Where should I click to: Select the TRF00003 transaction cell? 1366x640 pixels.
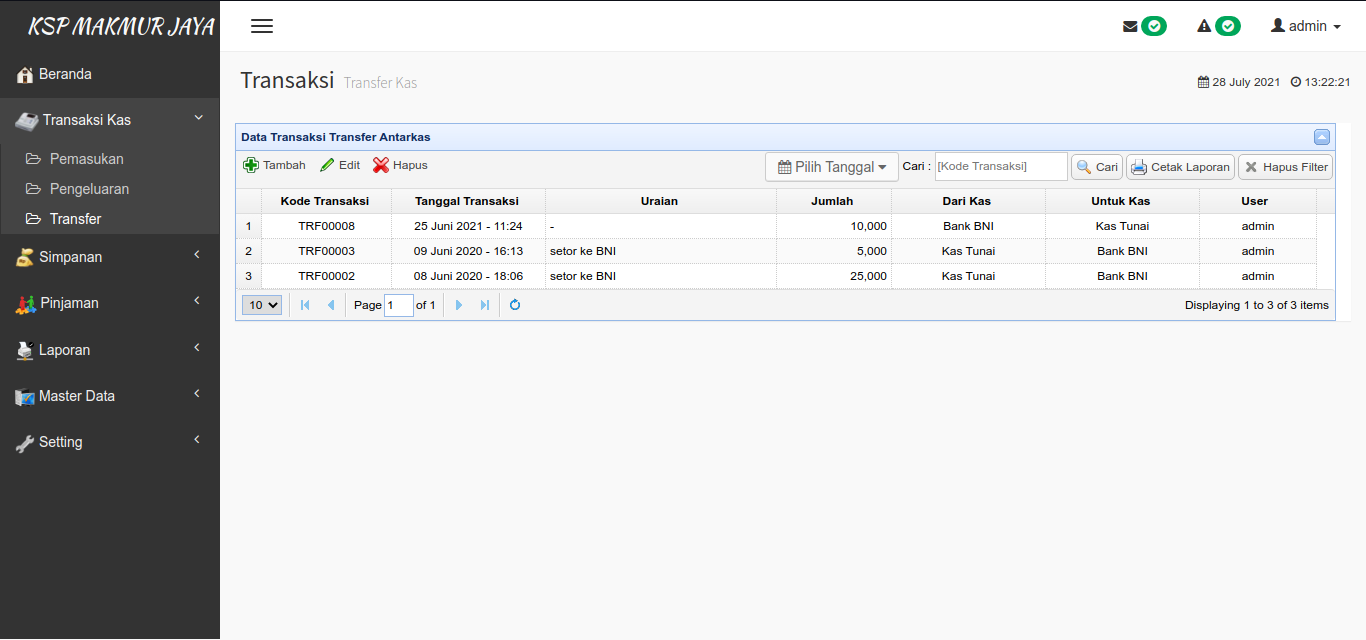tap(326, 251)
